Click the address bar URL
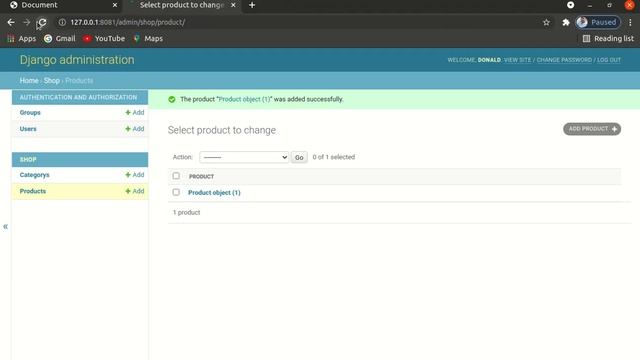This screenshot has height=360, width=640. coord(128,22)
